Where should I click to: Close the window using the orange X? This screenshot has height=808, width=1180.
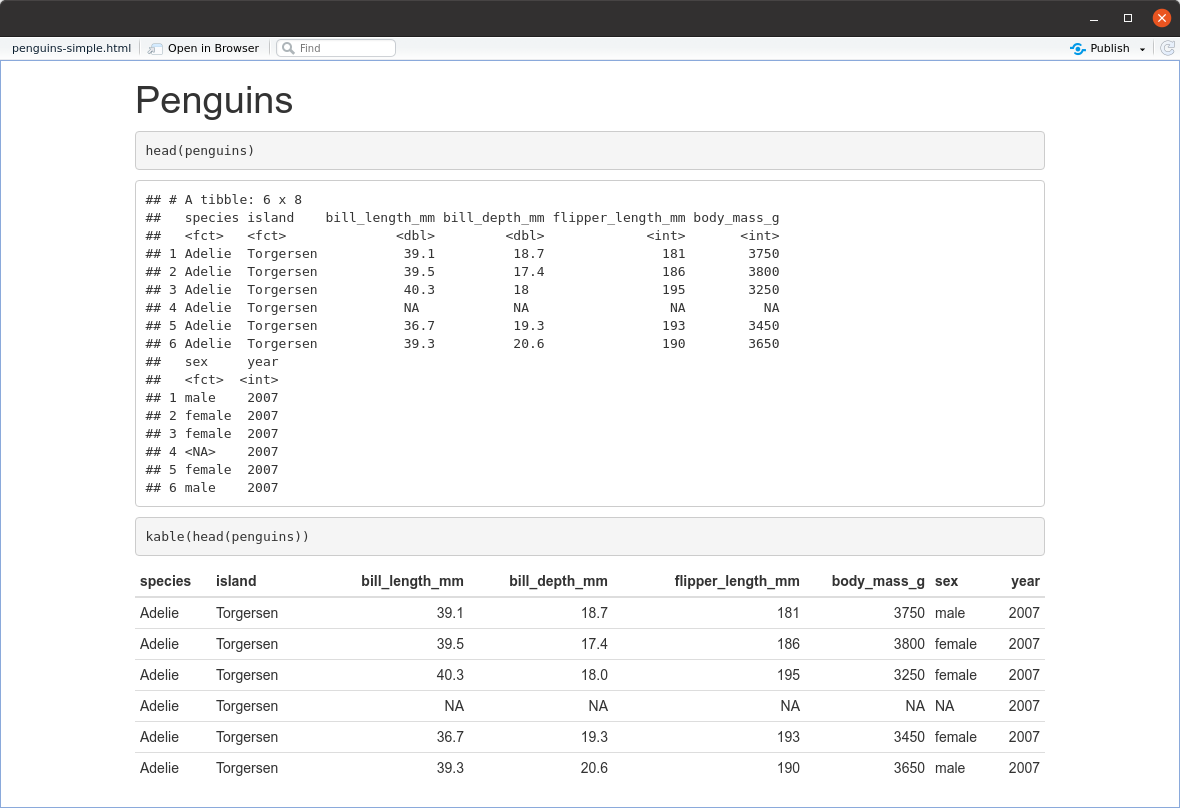click(x=1161, y=18)
